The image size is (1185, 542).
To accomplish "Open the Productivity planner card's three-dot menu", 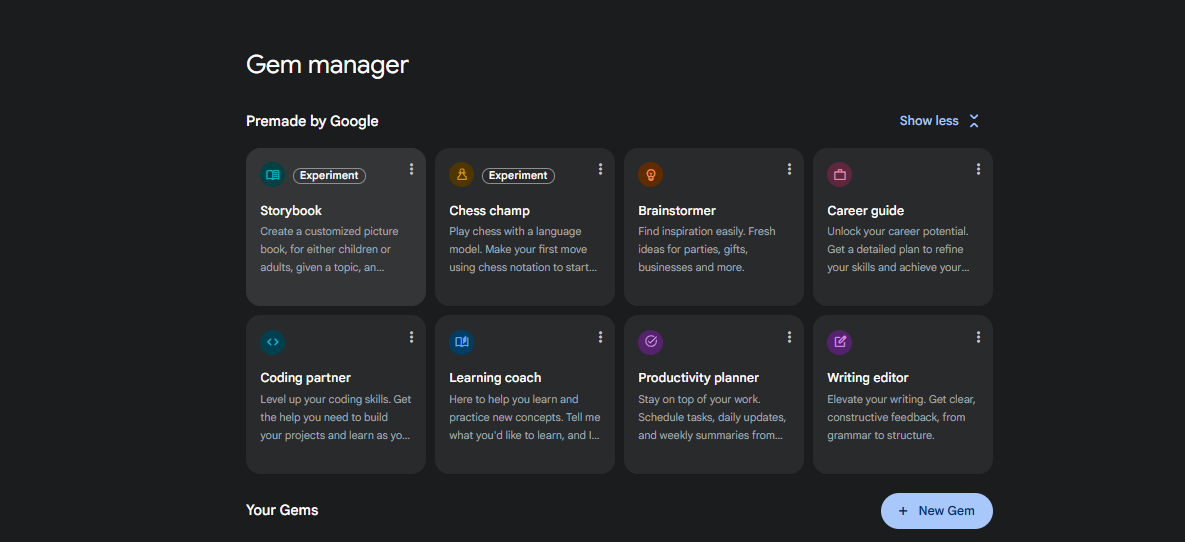I will point(789,337).
